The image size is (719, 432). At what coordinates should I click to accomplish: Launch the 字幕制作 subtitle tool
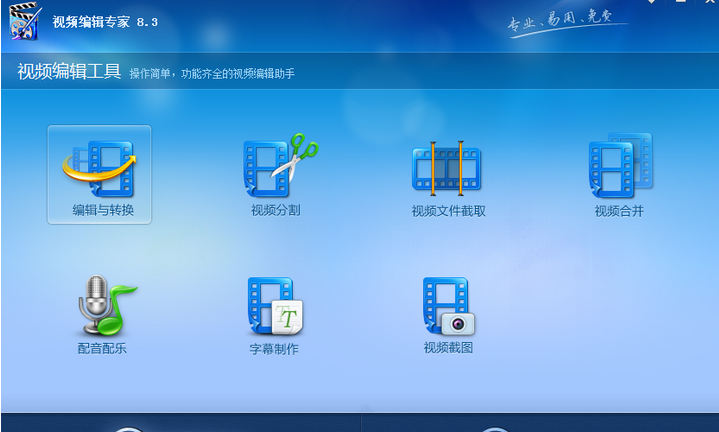click(x=275, y=316)
